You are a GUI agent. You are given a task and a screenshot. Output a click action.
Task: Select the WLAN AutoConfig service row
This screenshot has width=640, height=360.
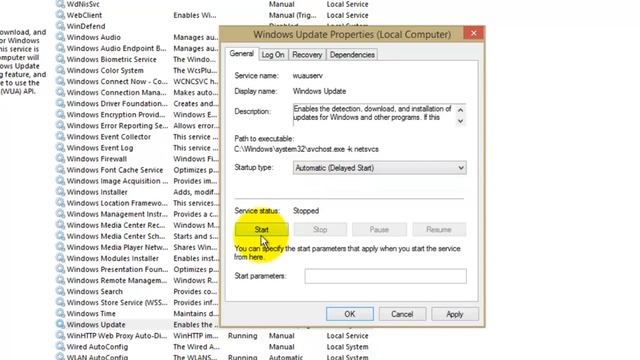point(212,357)
